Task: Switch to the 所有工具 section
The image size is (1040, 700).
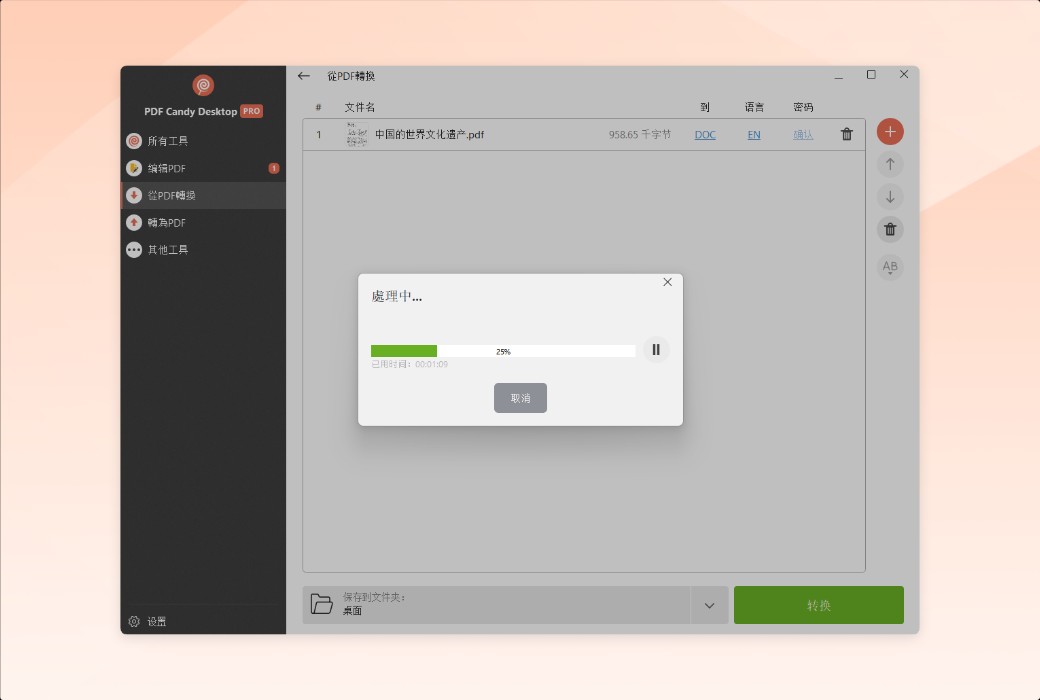Action: pos(165,141)
